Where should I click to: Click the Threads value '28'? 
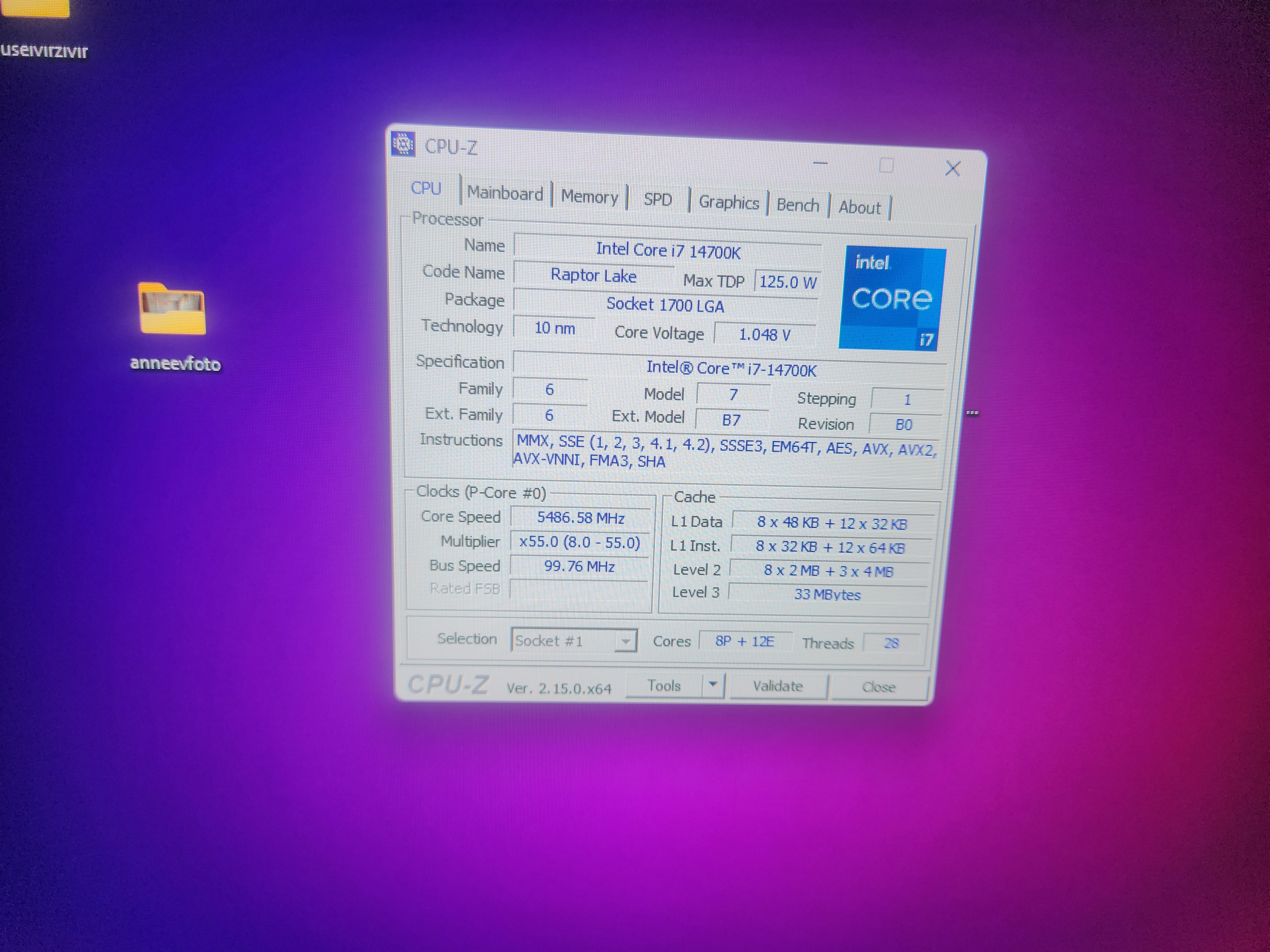coord(891,643)
